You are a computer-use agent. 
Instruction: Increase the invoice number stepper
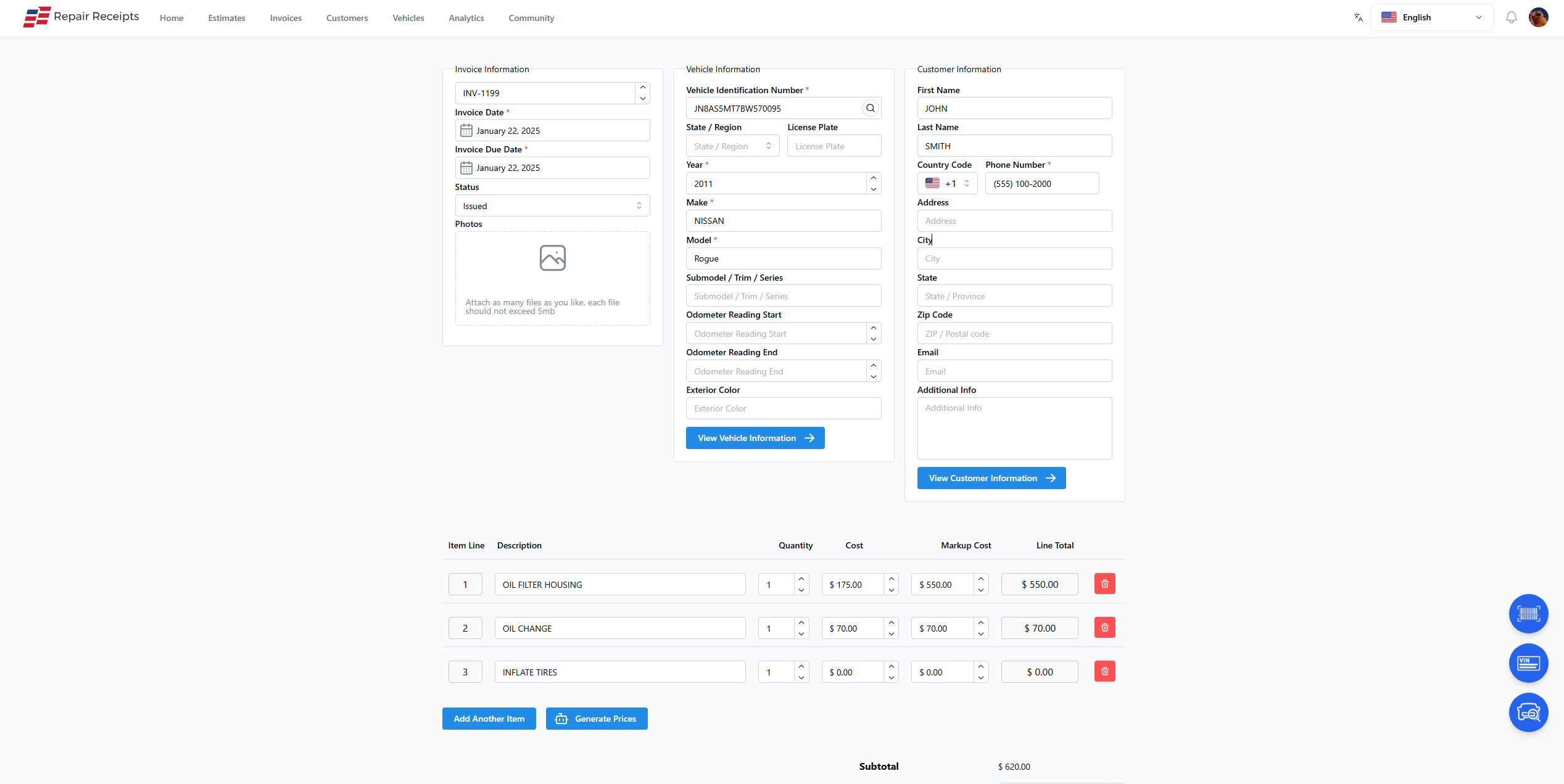[x=642, y=88]
